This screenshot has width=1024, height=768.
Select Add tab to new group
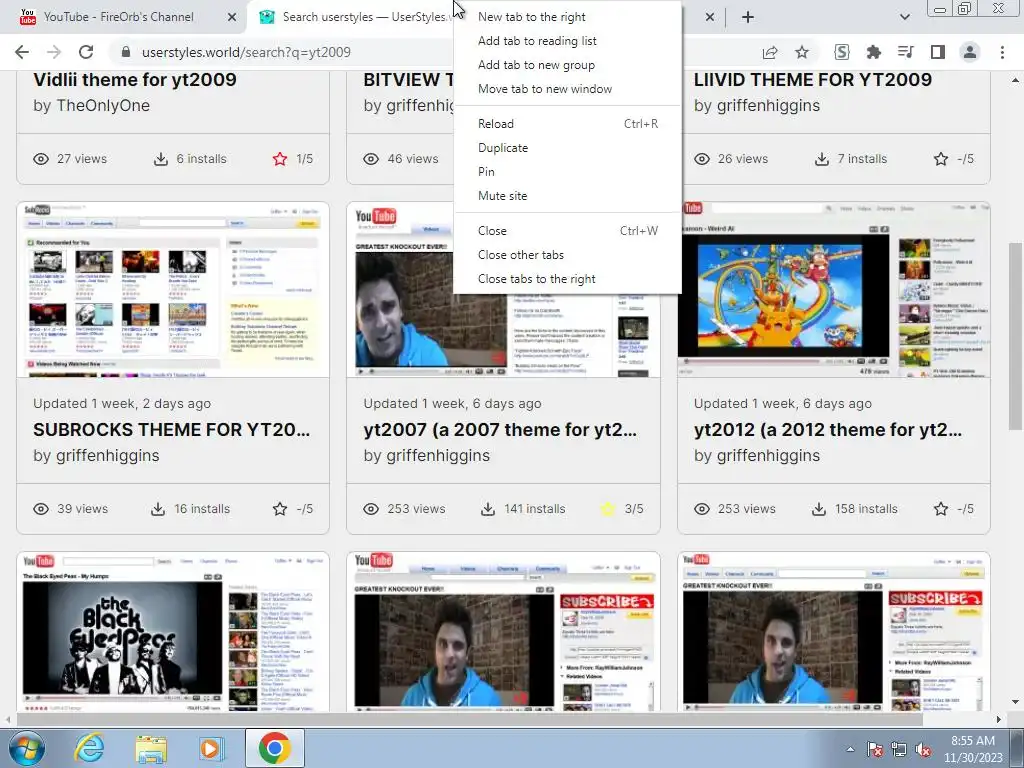(x=536, y=65)
